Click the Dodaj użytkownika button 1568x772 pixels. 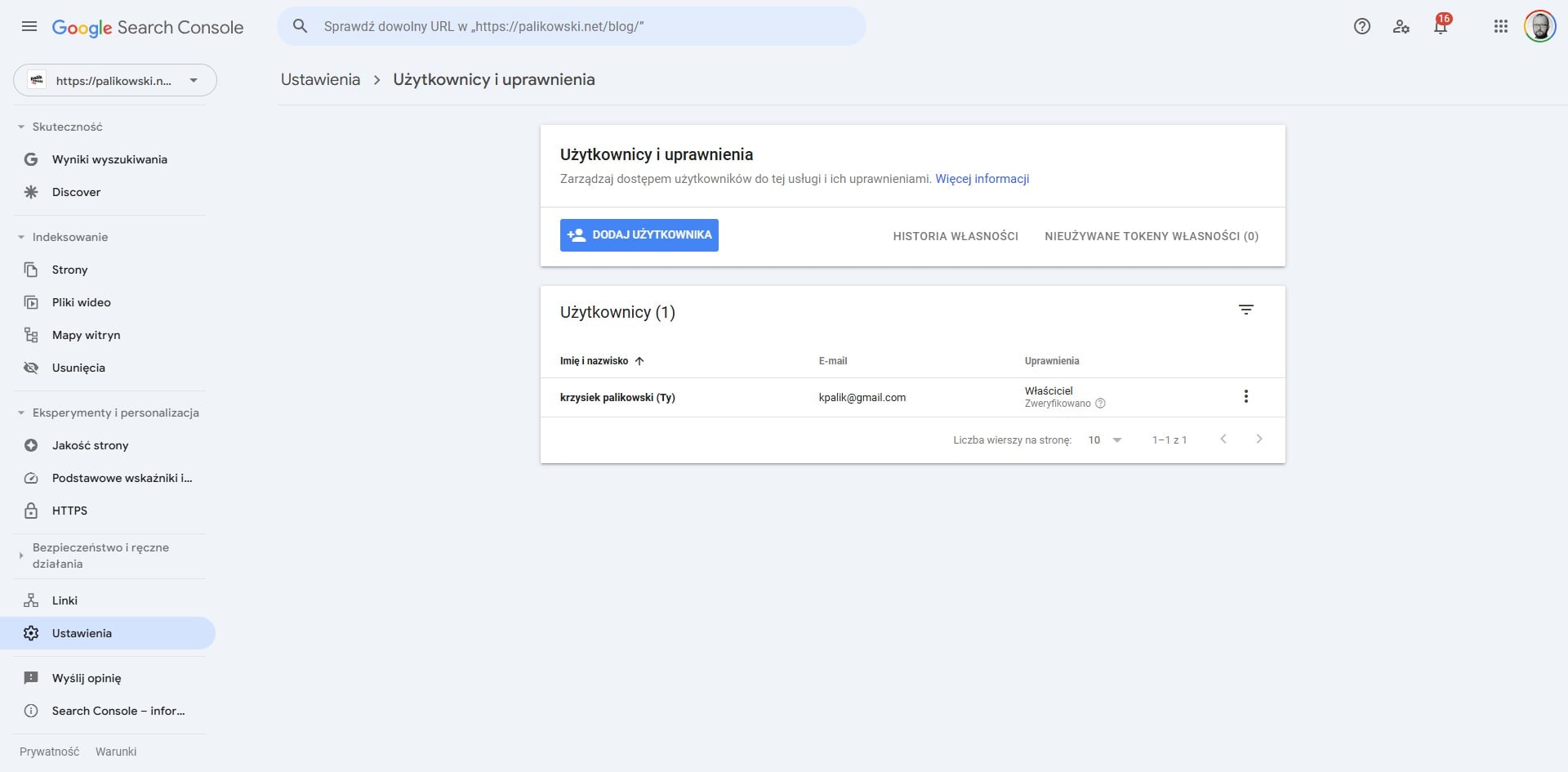tap(639, 235)
